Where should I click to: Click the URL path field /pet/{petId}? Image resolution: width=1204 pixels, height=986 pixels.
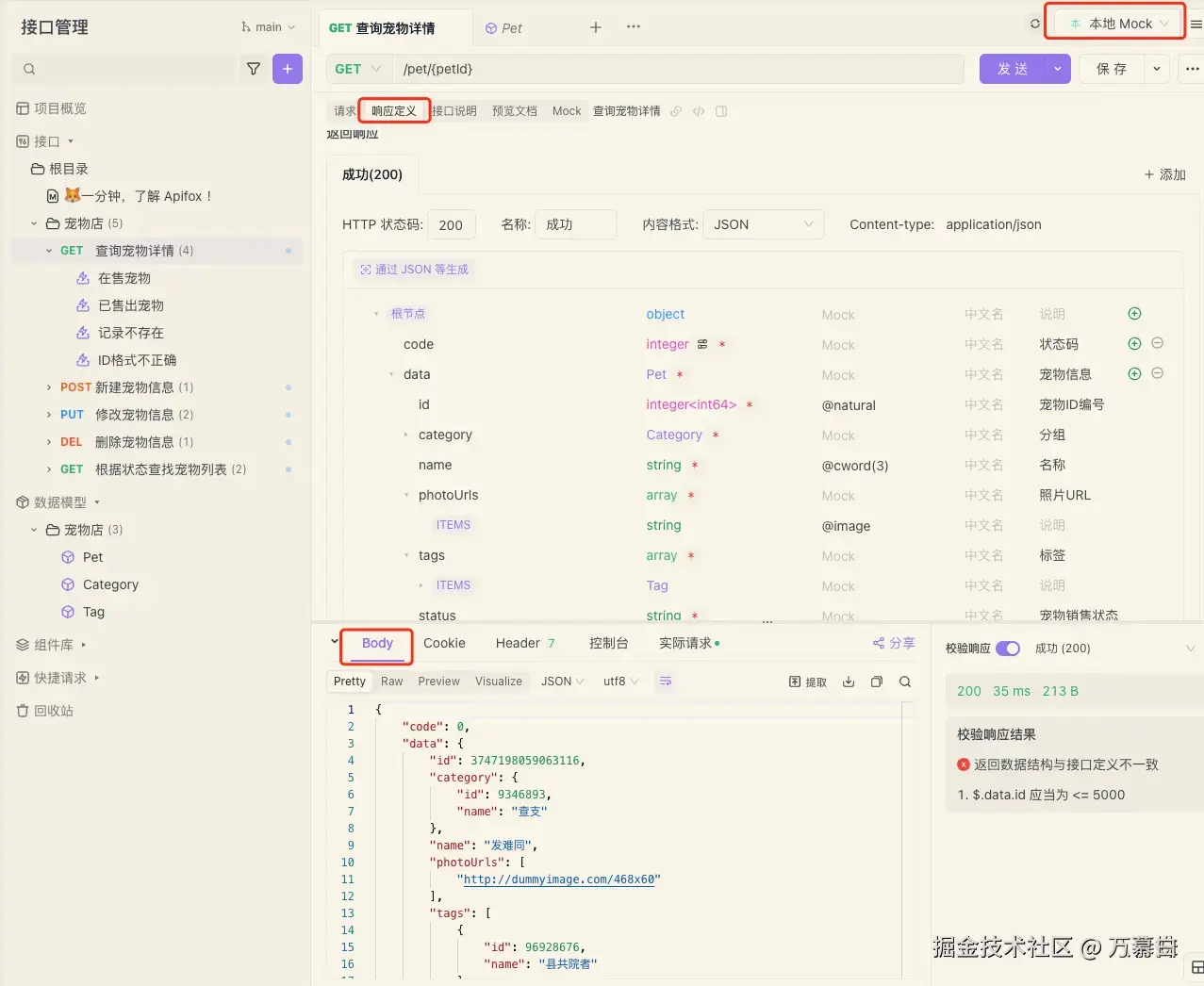(679, 69)
